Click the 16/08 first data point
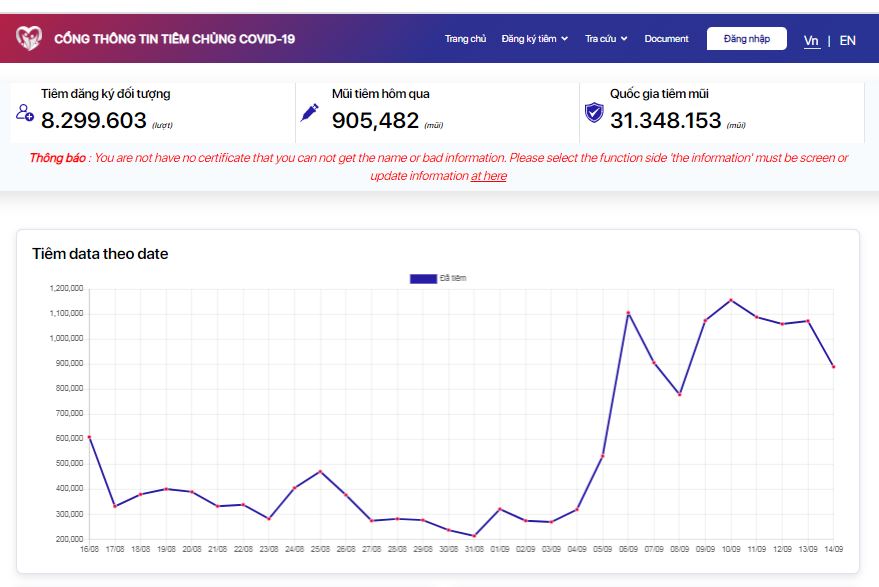Viewport: 879px width, 587px height. pos(90,437)
